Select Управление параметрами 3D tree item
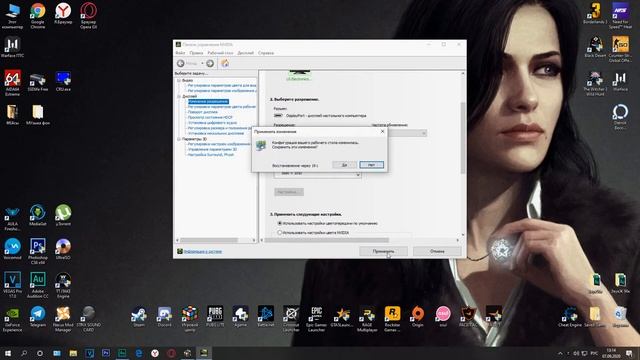The image size is (640, 360). [x=212, y=149]
